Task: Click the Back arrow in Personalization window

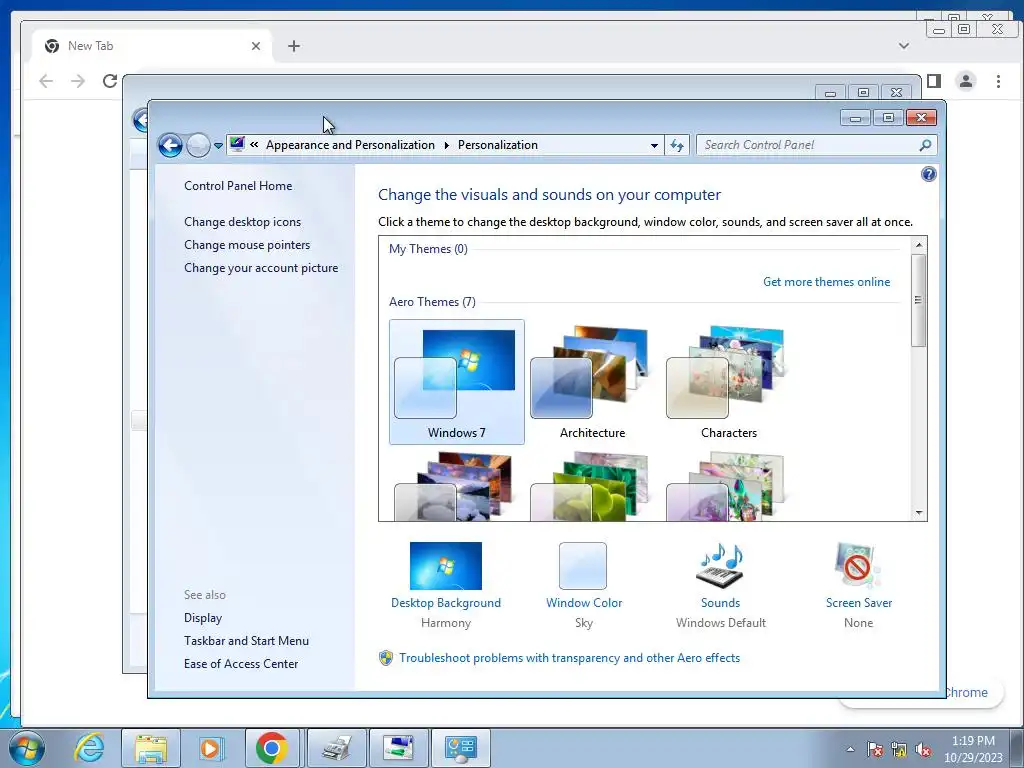Action: pos(170,145)
